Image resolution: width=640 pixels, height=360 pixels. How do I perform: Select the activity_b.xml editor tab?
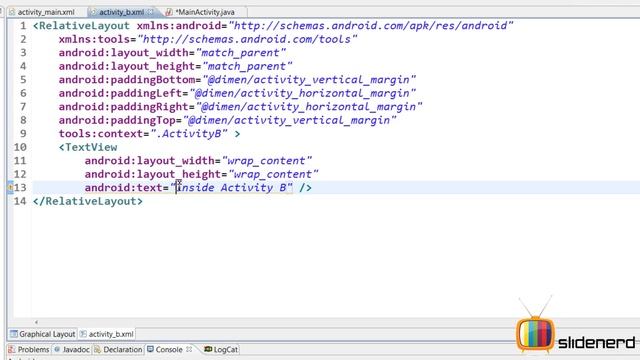click(121, 12)
